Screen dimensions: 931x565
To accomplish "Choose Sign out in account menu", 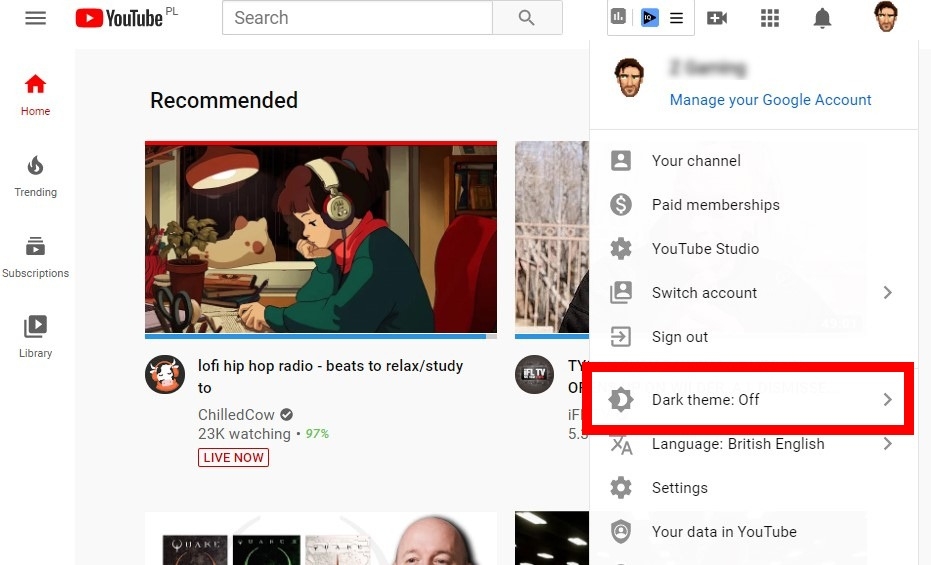I will click(753, 337).
